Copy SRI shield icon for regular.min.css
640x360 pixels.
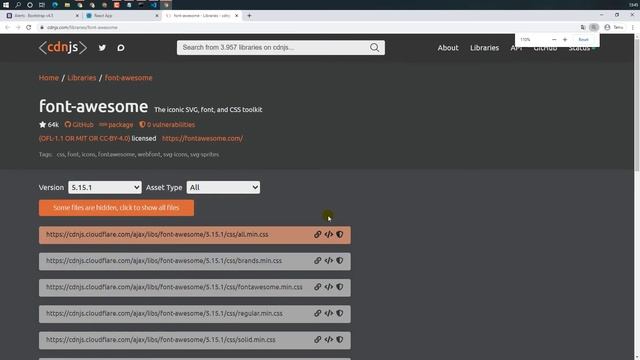(x=340, y=313)
